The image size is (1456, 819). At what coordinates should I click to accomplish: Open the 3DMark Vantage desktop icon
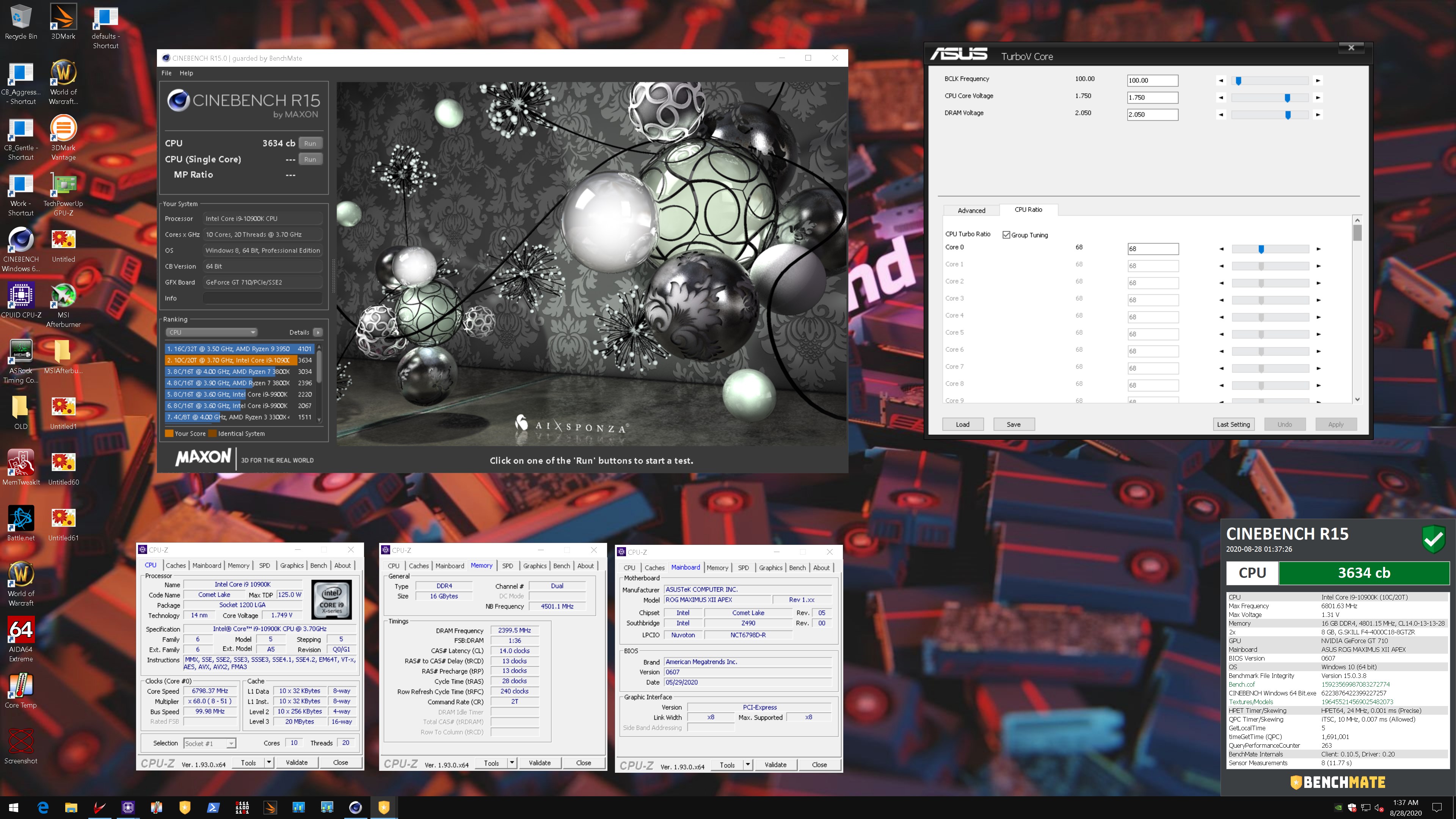click(63, 138)
